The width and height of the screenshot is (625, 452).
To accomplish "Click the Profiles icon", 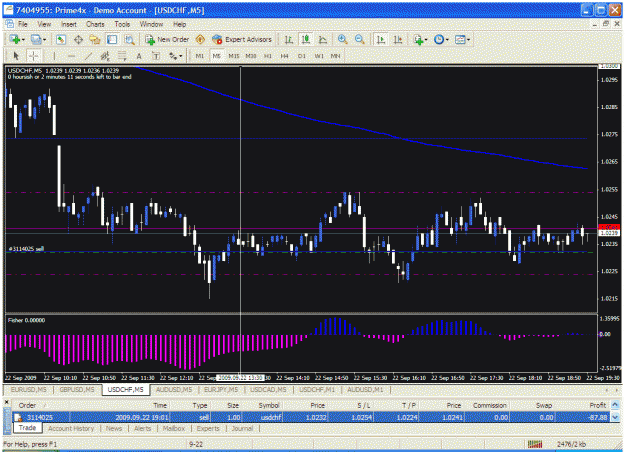I will [x=36, y=39].
